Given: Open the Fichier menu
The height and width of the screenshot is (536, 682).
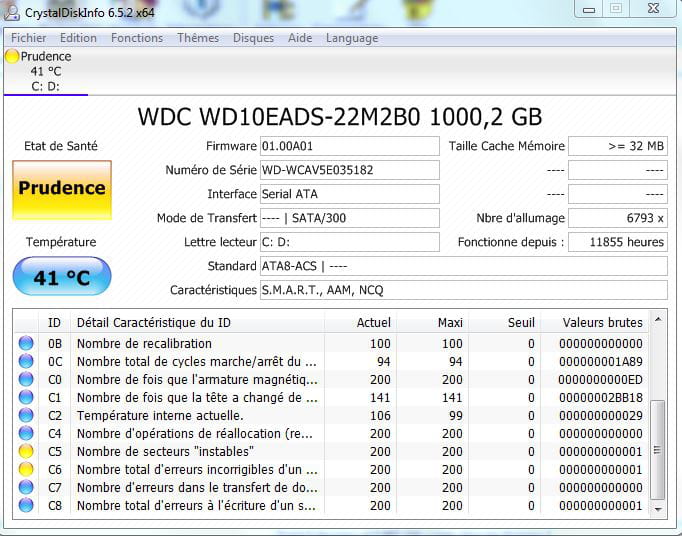Looking at the screenshot, I should [x=28, y=38].
